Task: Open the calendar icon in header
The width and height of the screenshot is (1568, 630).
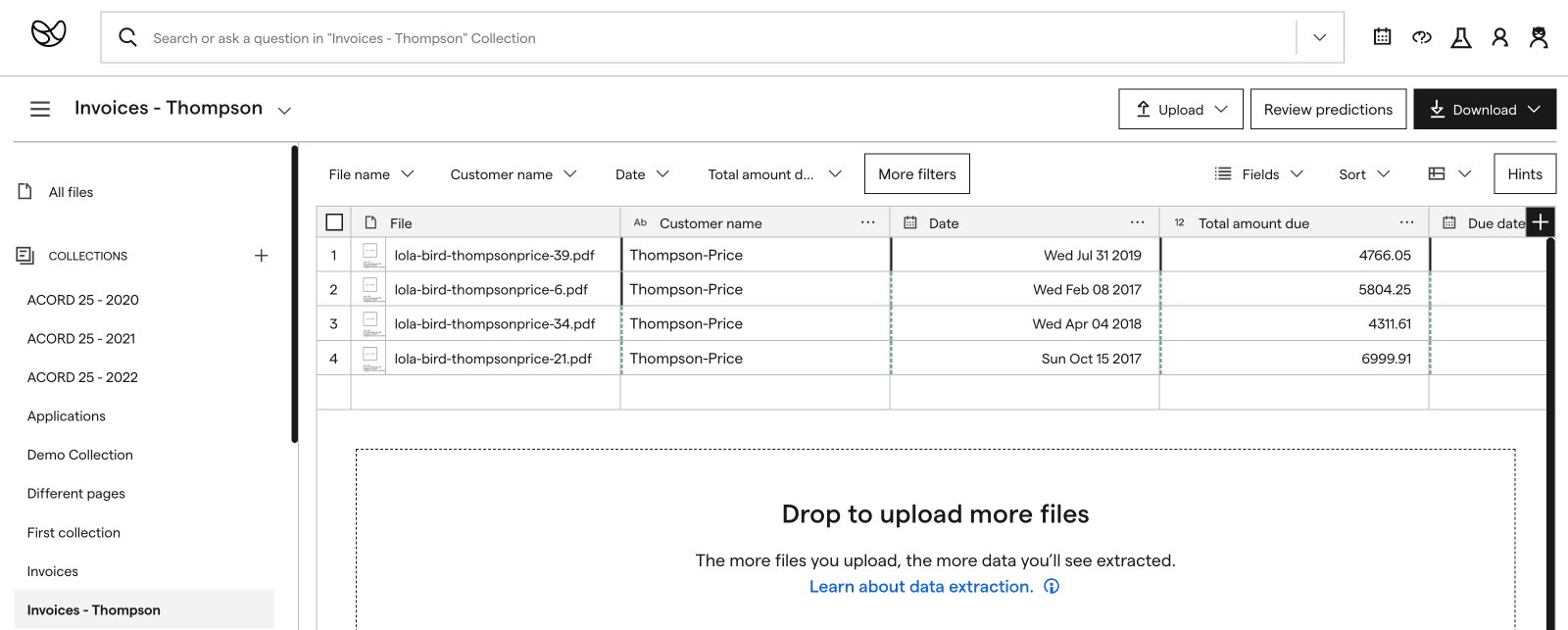Action: [x=1383, y=37]
